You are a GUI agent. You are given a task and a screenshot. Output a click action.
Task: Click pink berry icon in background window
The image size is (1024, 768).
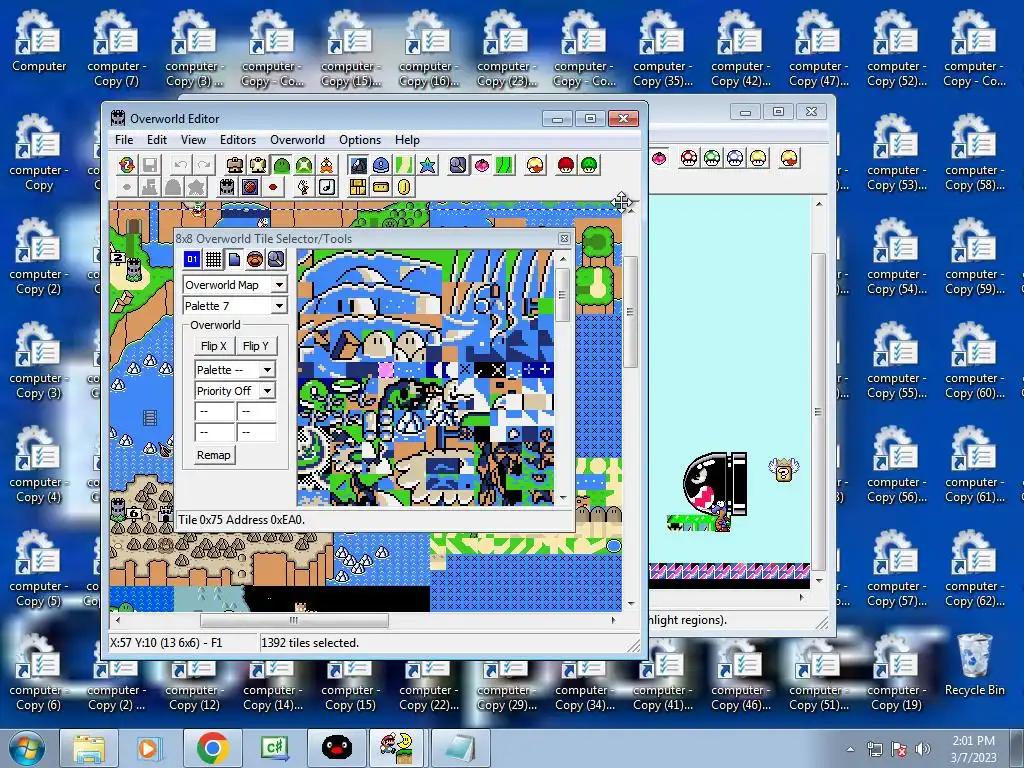pyautogui.click(x=660, y=158)
